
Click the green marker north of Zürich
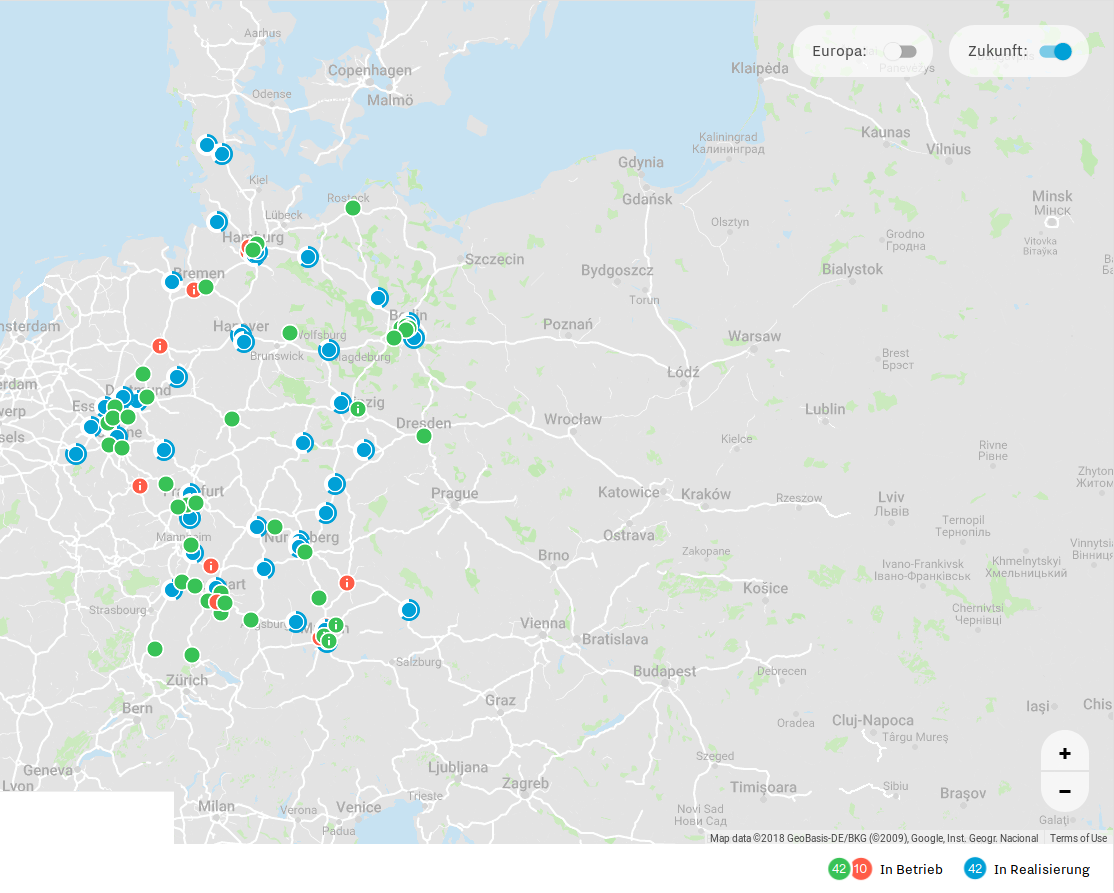click(192, 655)
